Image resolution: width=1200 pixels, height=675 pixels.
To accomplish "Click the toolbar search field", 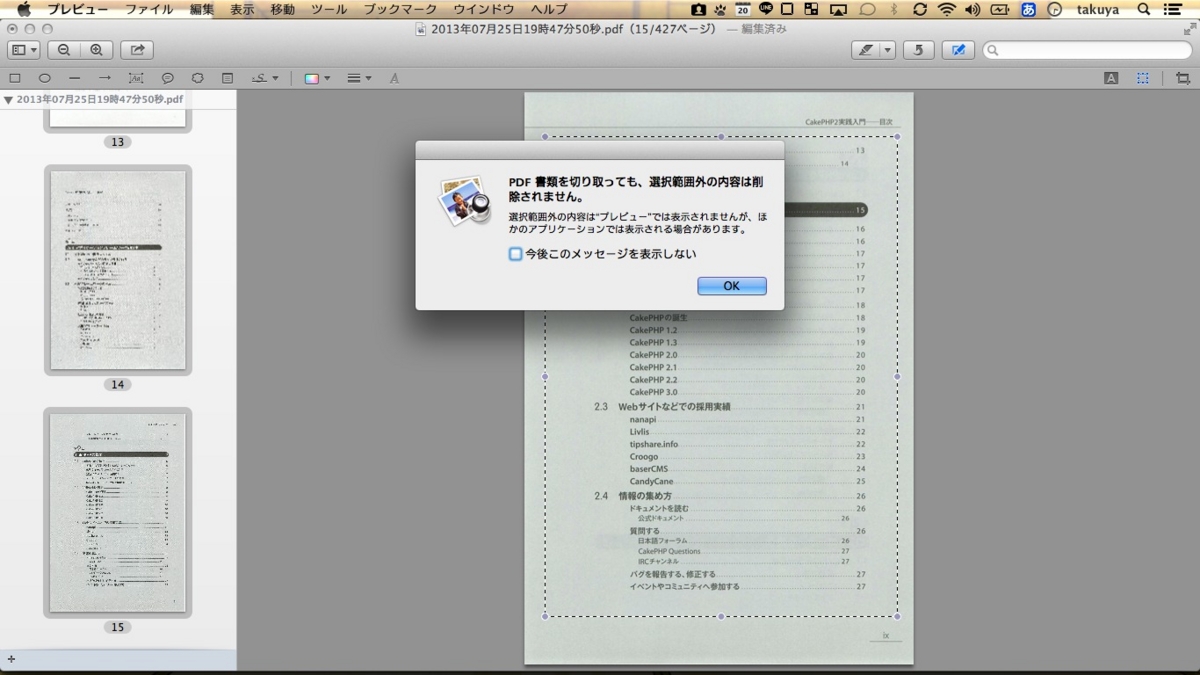I will (1087, 50).
